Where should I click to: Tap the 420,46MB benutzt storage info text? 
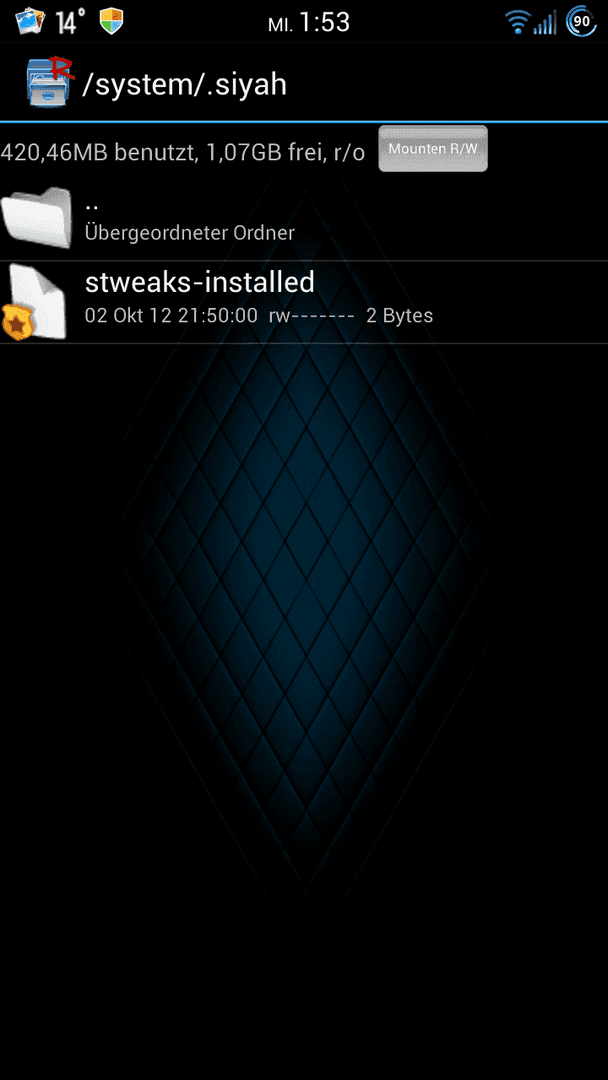pyautogui.click(x=99, y=152)
